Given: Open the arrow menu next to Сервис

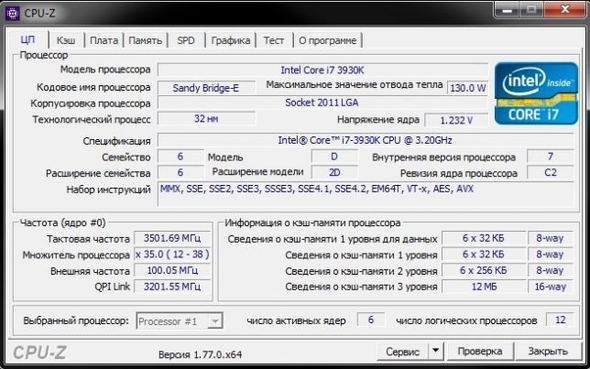Looking at the screenshot, I should click(x=436, y=351).
